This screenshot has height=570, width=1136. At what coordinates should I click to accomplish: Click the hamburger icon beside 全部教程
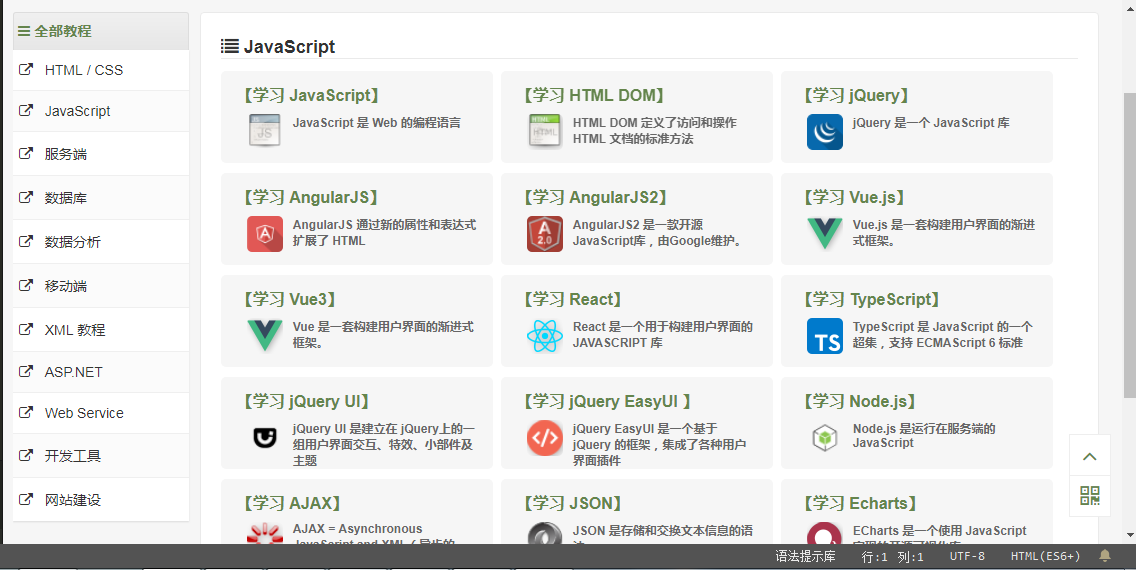[x=24, y=31]
